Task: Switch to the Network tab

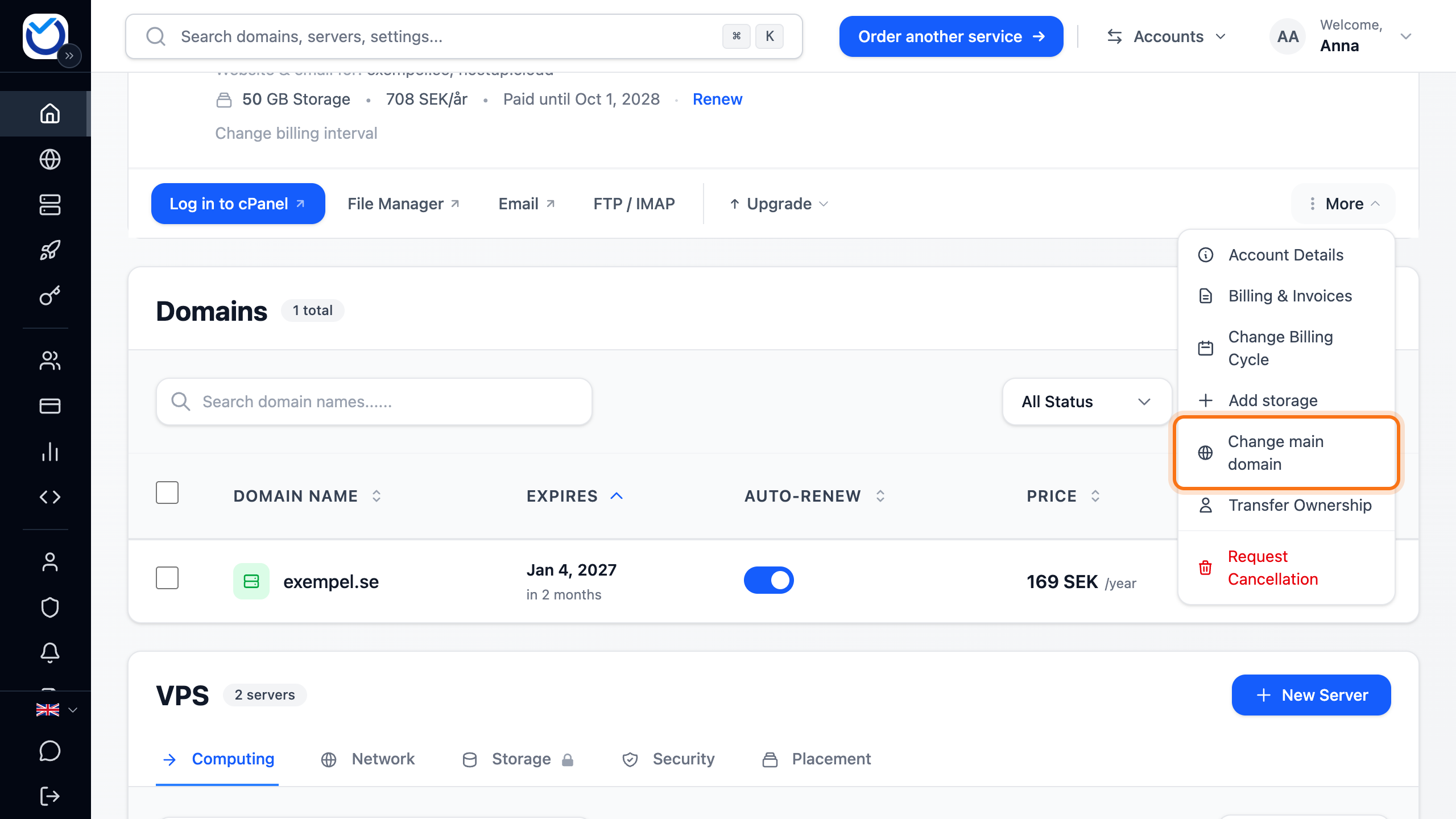Action: tap(368, 759)
